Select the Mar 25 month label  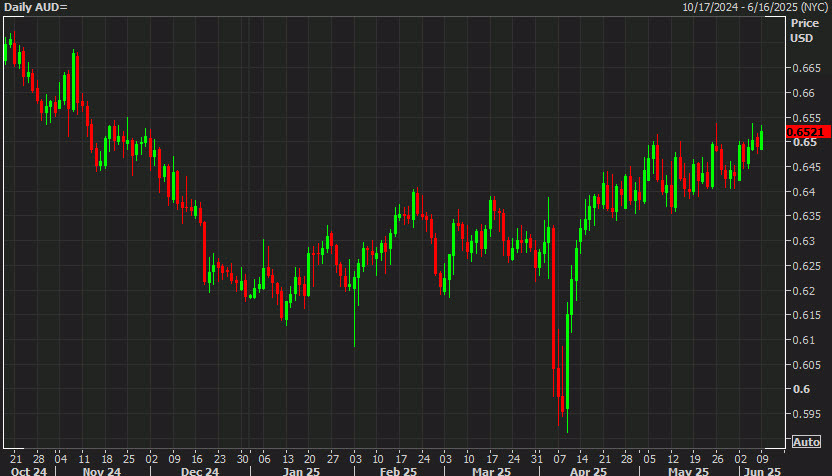(491, 470)
